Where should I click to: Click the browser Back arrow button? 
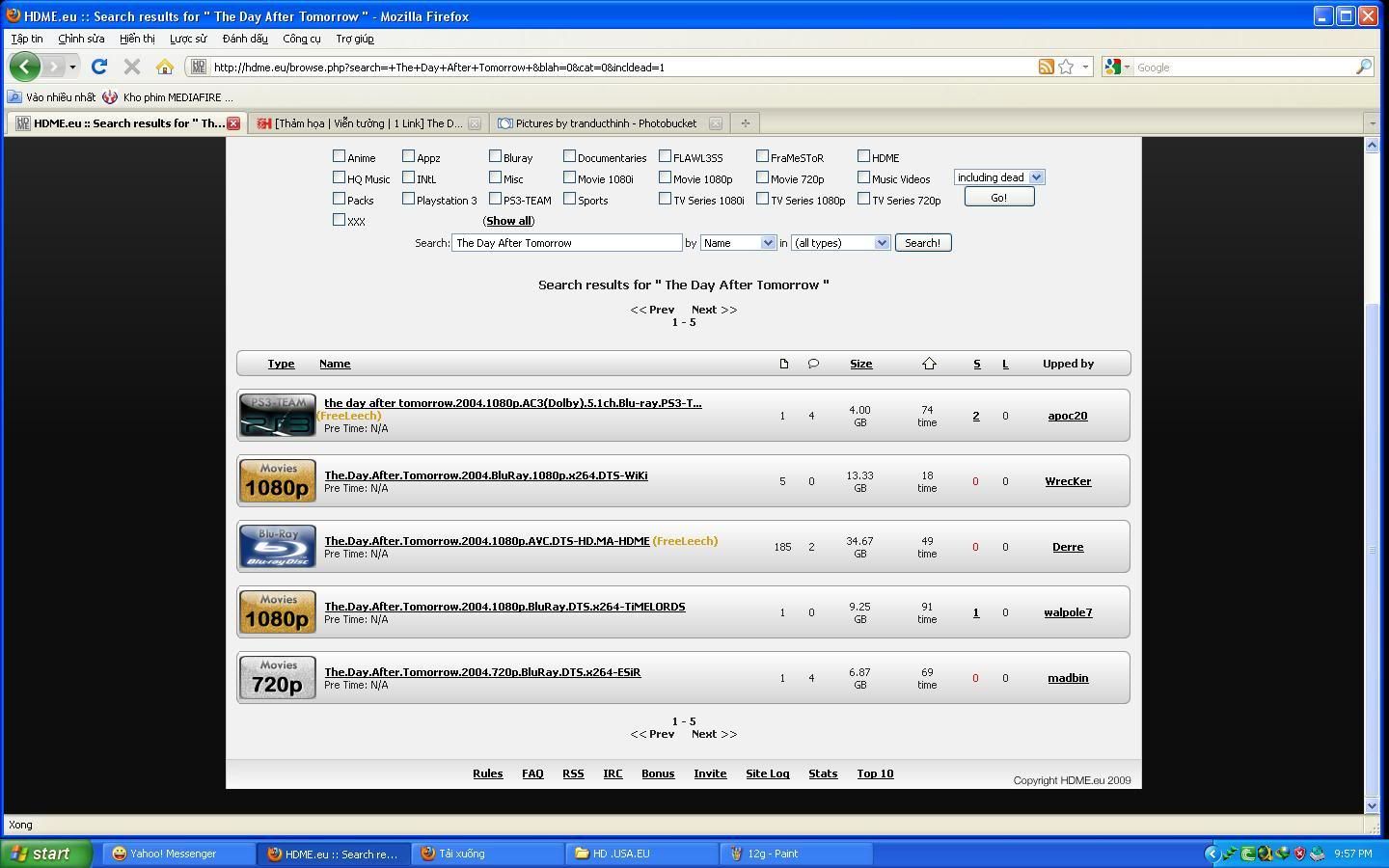[24, 67]
